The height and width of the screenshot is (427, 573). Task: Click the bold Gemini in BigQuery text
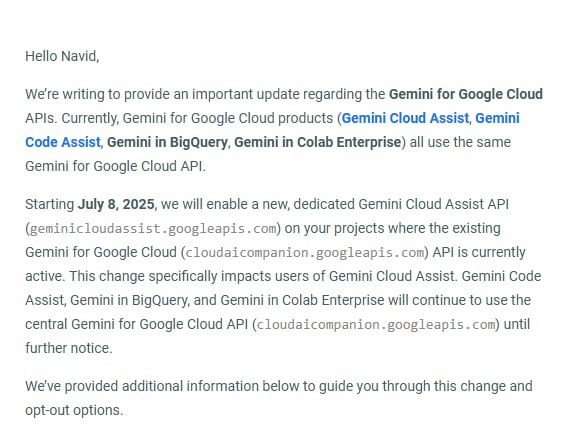point(167,143)
